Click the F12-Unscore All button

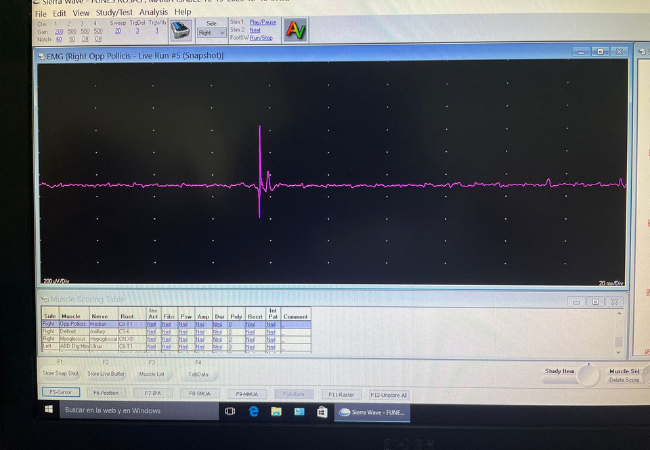388,395
